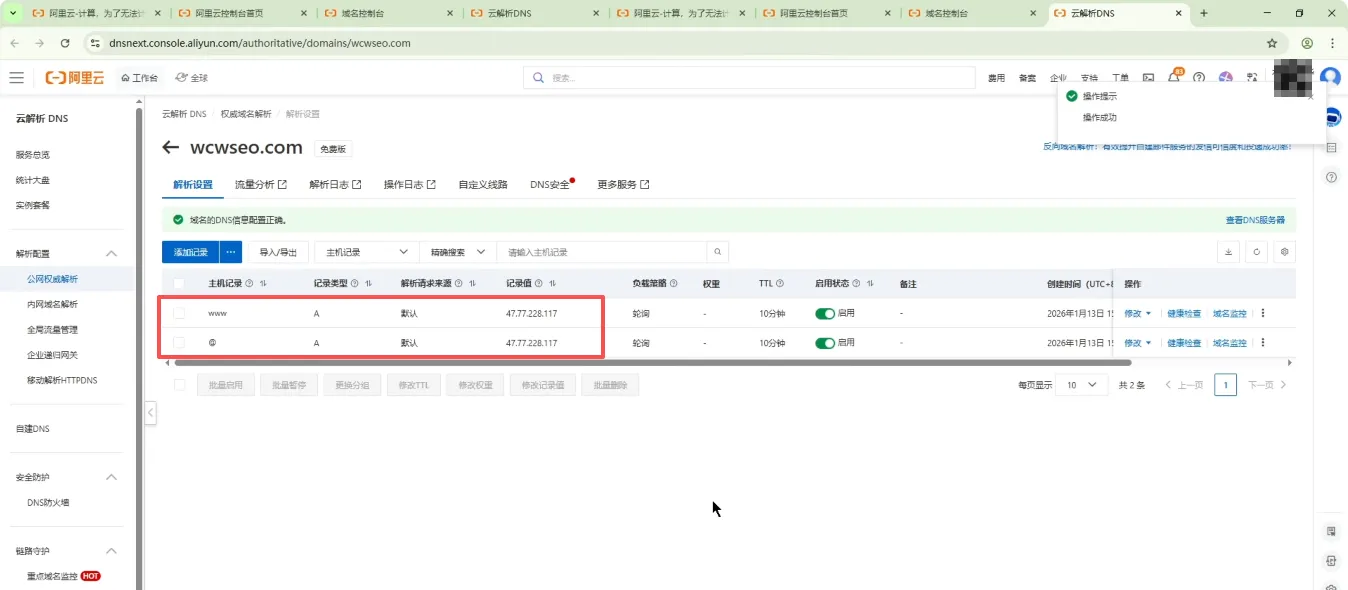Change page size dropdown showing 10

(x=1081, y=384)
